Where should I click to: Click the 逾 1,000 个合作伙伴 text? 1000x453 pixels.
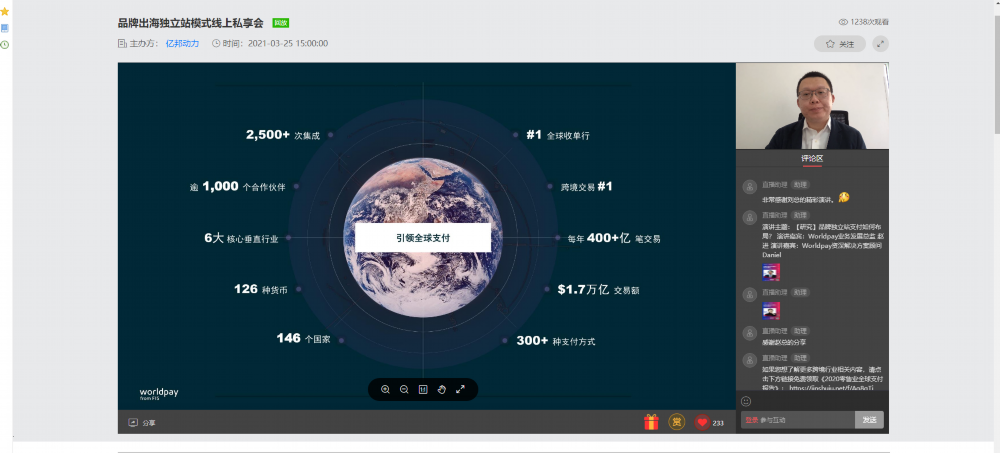click(x=237, y=187)
